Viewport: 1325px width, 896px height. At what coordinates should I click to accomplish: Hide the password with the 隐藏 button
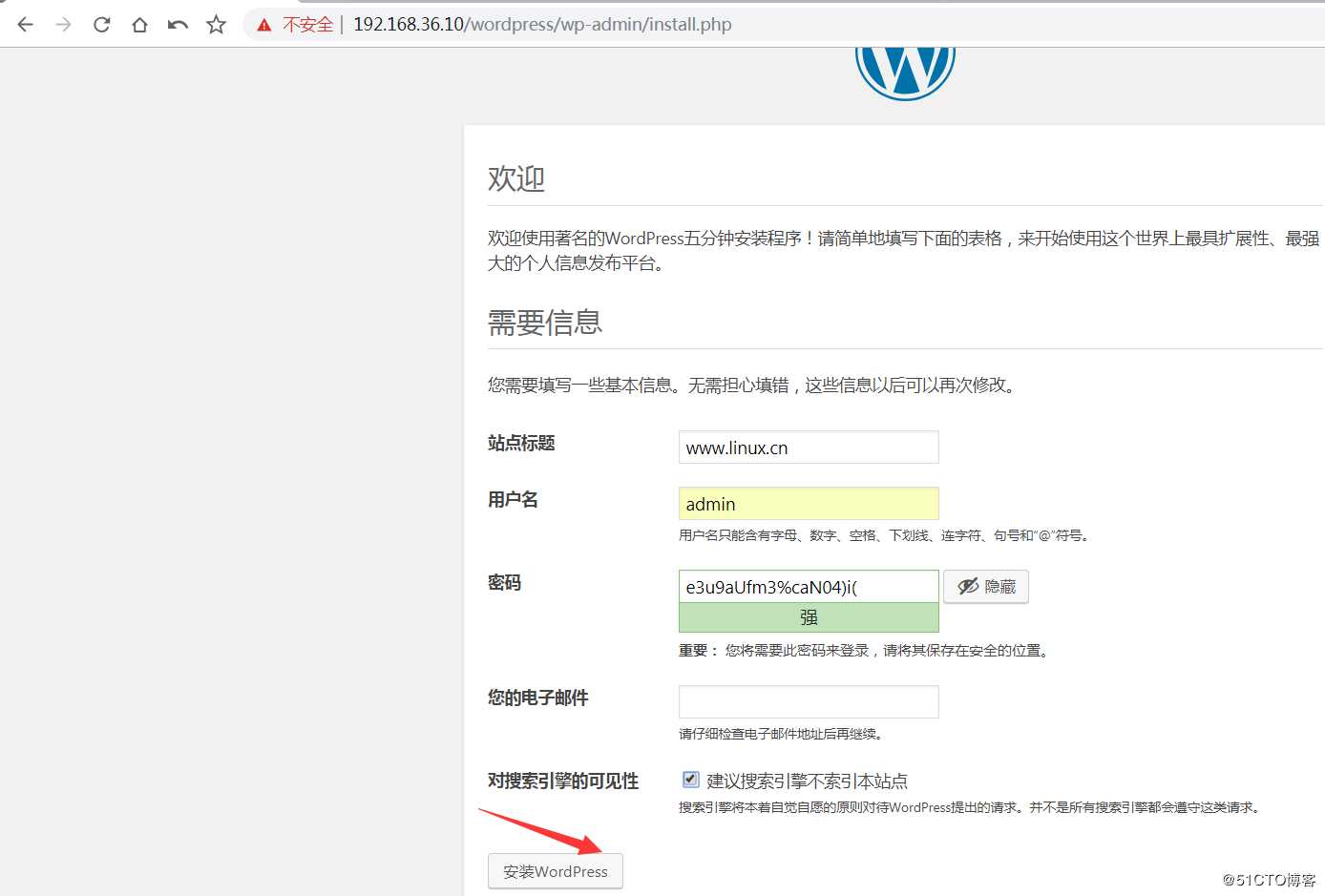pyautogui.click(x=986, y=587)
